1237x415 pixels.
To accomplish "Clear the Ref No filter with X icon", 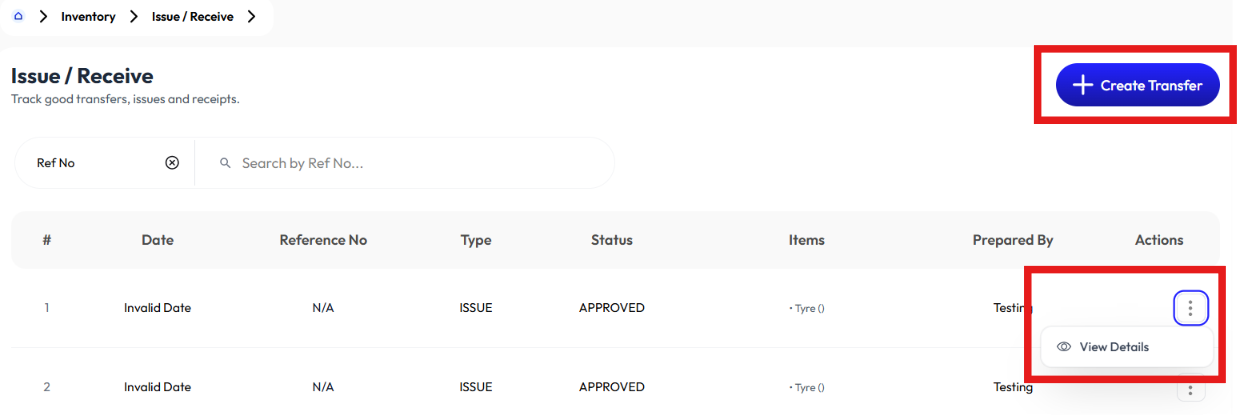I will click(172, 163).
